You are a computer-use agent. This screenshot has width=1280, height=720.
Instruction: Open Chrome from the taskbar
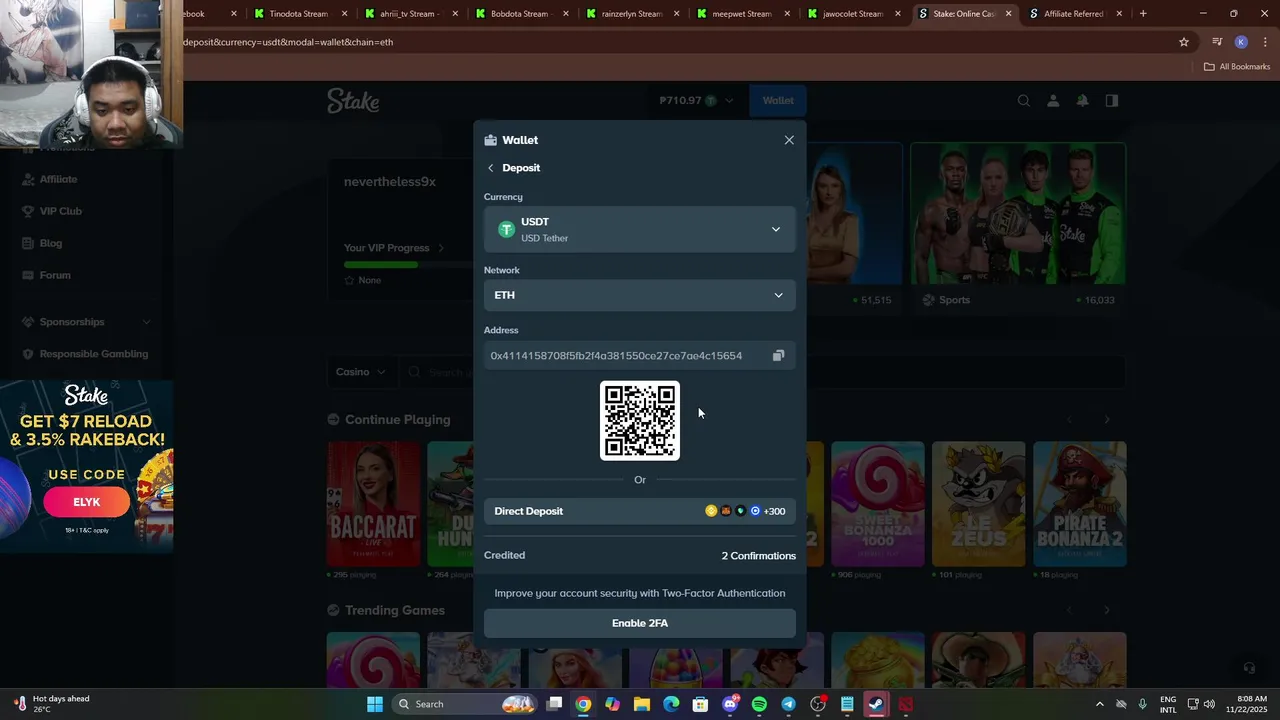tap(583, 704)
